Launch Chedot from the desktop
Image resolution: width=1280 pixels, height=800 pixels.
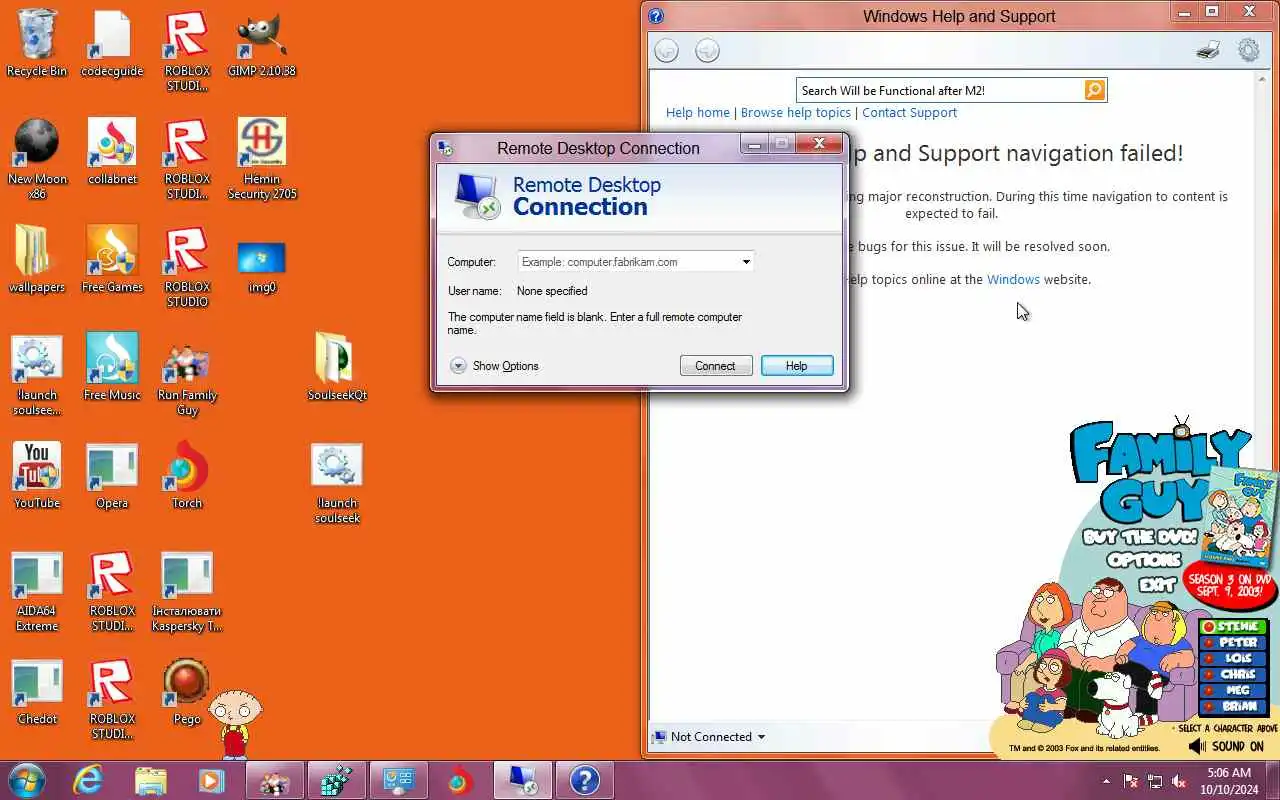37,692
